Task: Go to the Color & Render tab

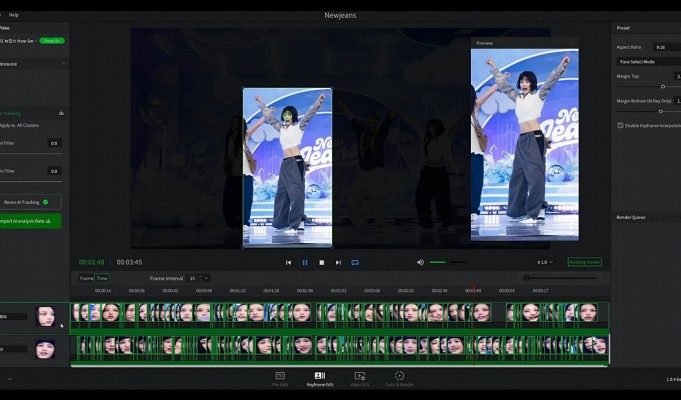Action: click(399, 378)
